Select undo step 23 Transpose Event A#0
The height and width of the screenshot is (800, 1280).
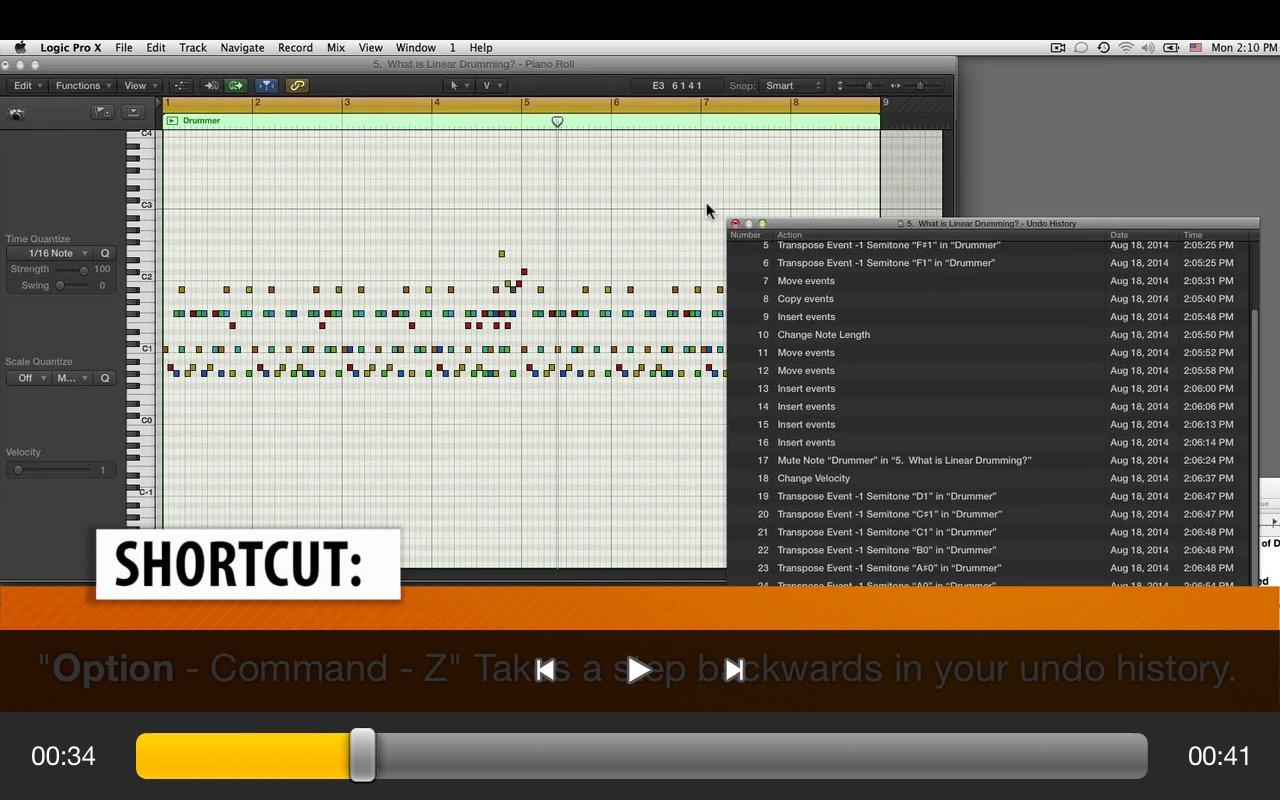989,568
